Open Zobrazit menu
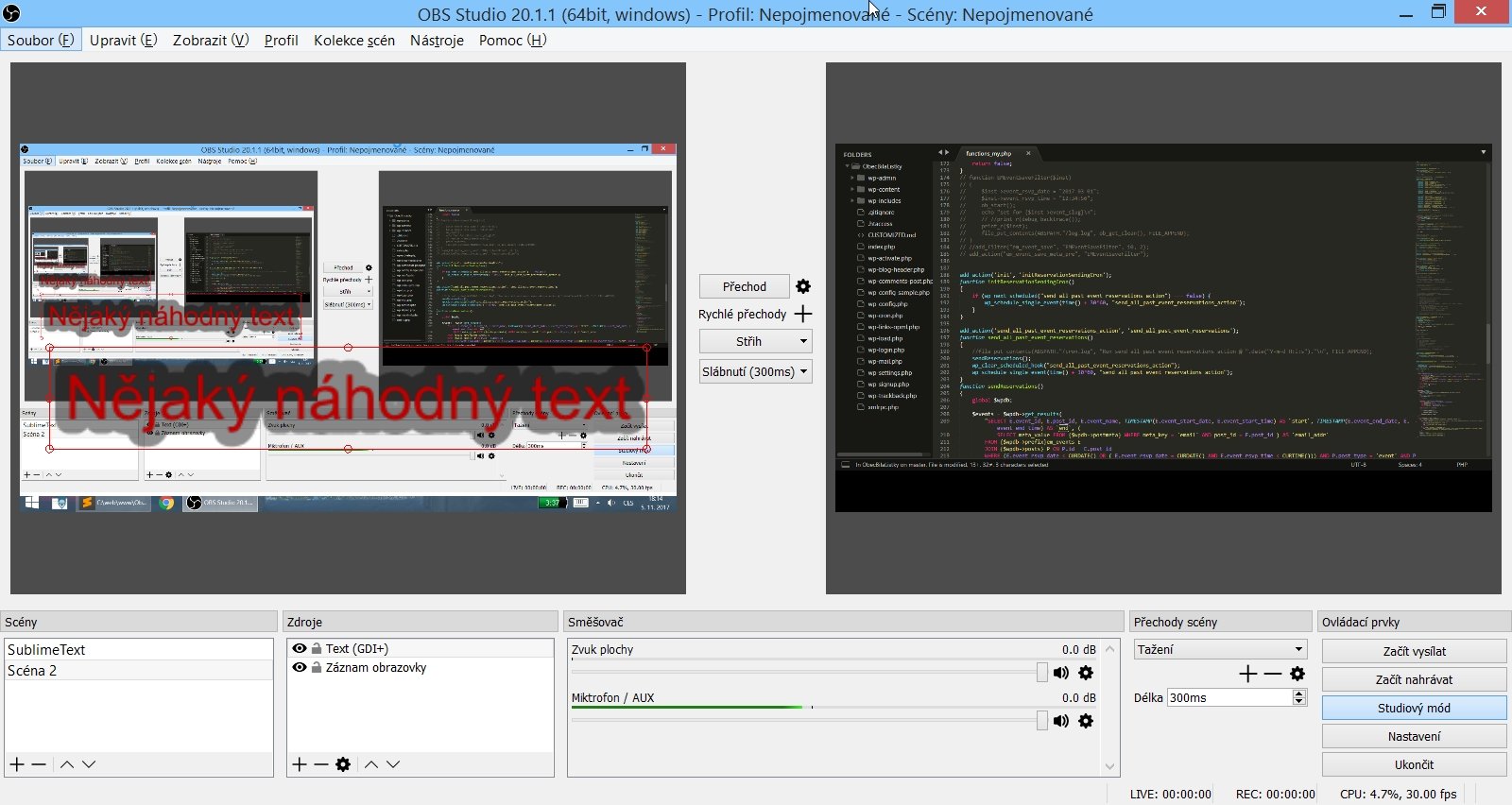1512x805 pixels. (211, 40)
